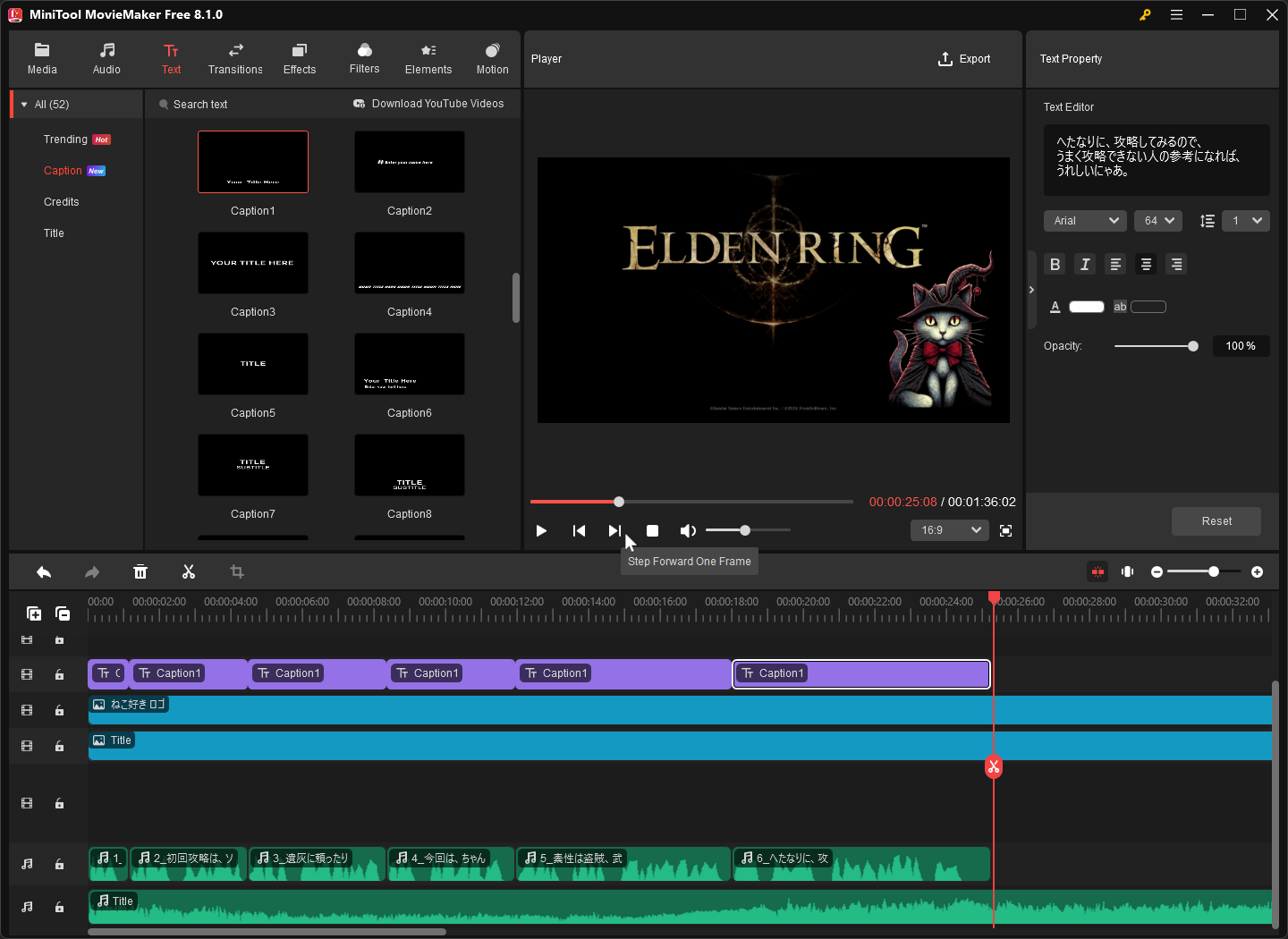Click the Crop tool icon
Screen dimensions: 1288x939
237,572
